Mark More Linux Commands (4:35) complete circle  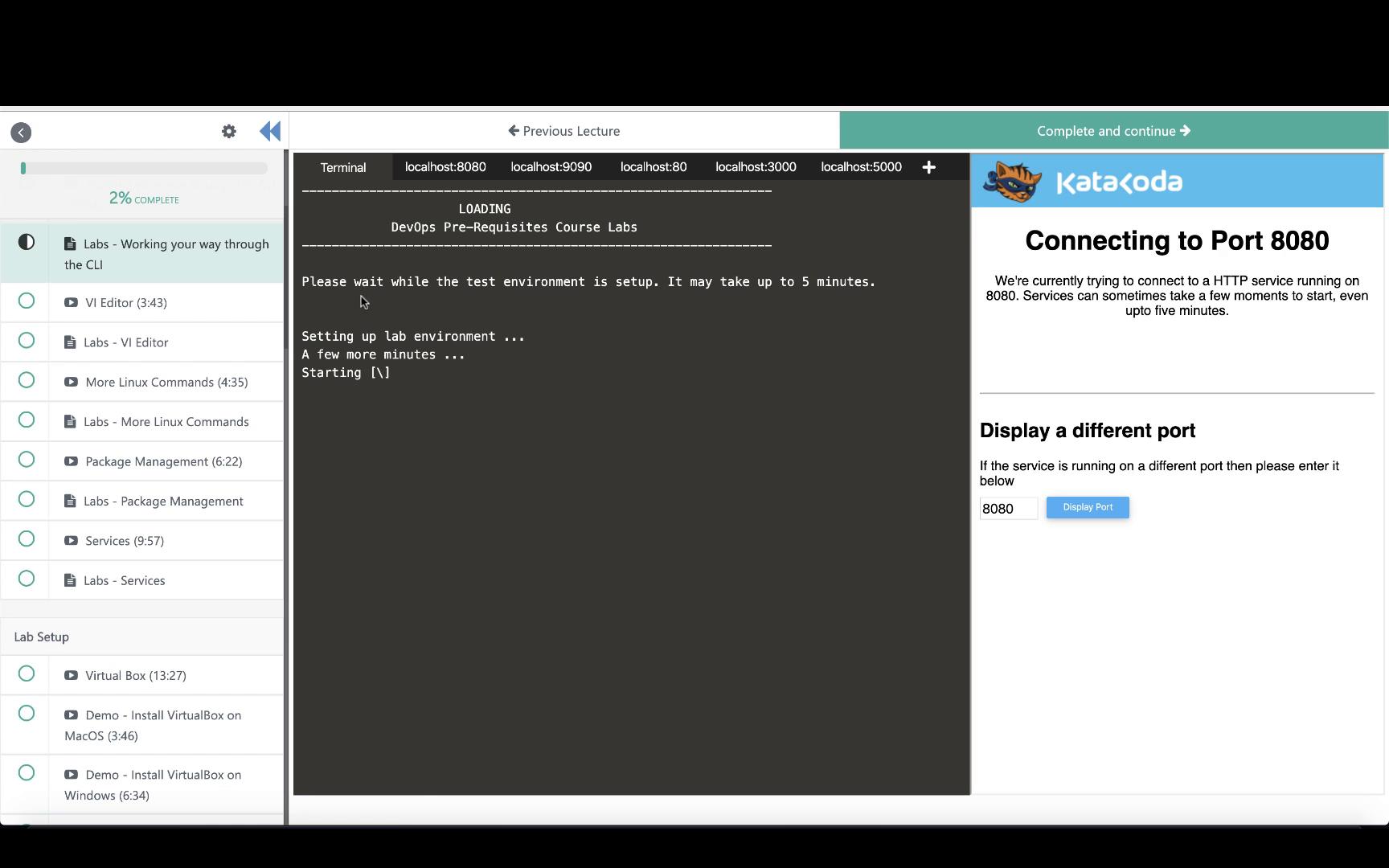(x=27, y=380)
